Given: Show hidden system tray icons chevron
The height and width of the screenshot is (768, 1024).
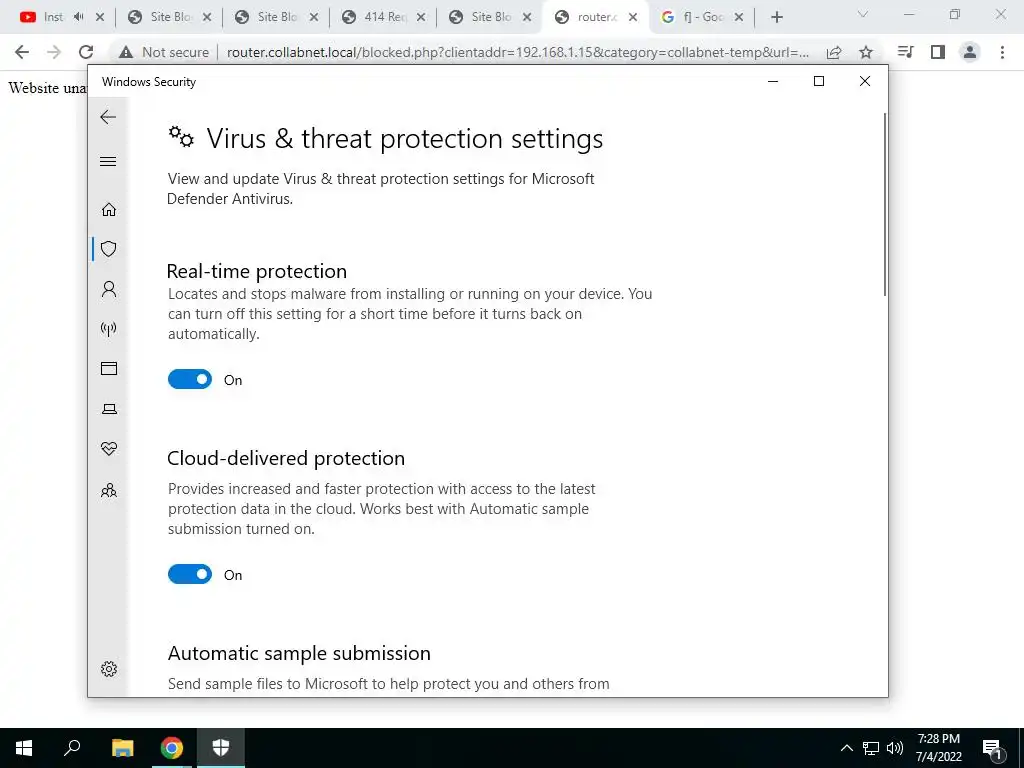Looking at the screenshot, I should click(846, 748).
